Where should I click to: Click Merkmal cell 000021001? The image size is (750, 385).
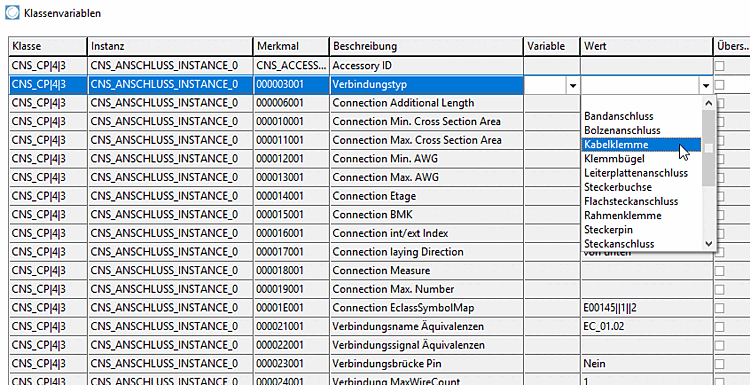(292, 327)
